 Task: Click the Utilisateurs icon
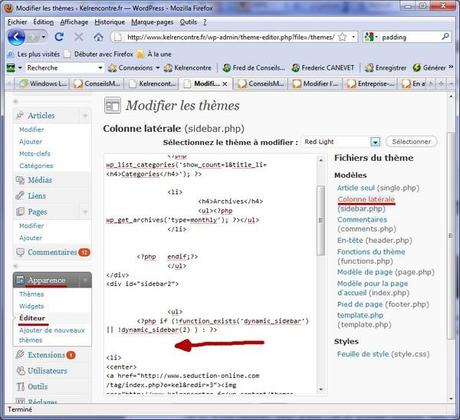point(21,370)
